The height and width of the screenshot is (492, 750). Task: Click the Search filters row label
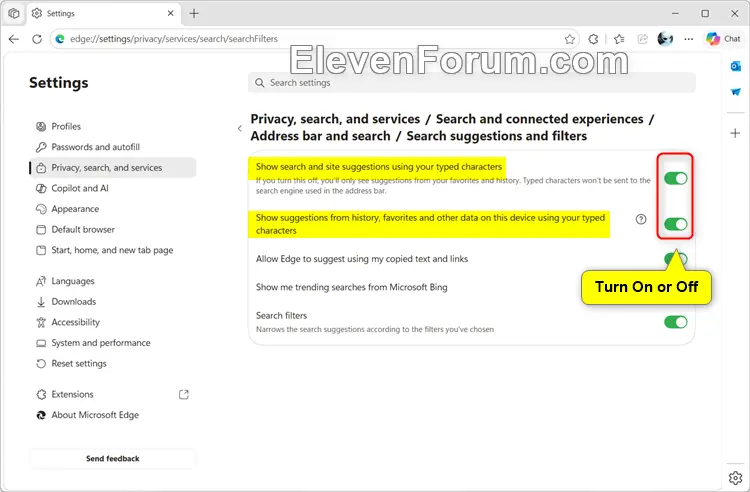pos(281,315)
